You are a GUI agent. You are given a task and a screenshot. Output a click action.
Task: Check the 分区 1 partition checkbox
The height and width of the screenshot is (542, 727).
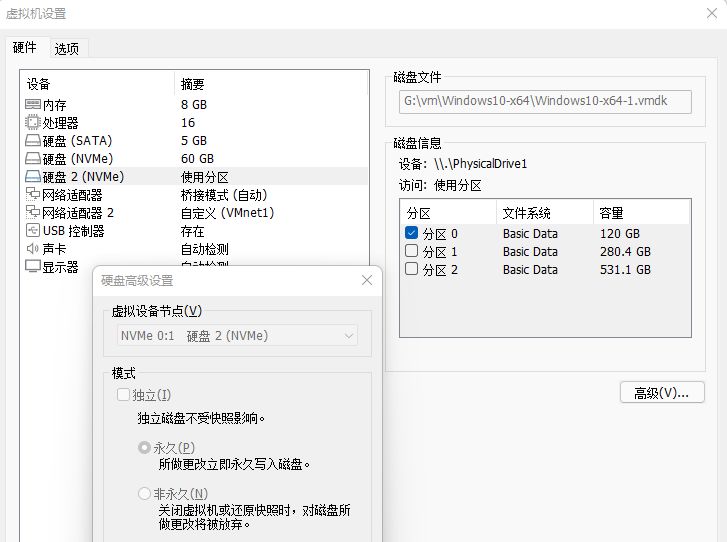coord(411,251)
